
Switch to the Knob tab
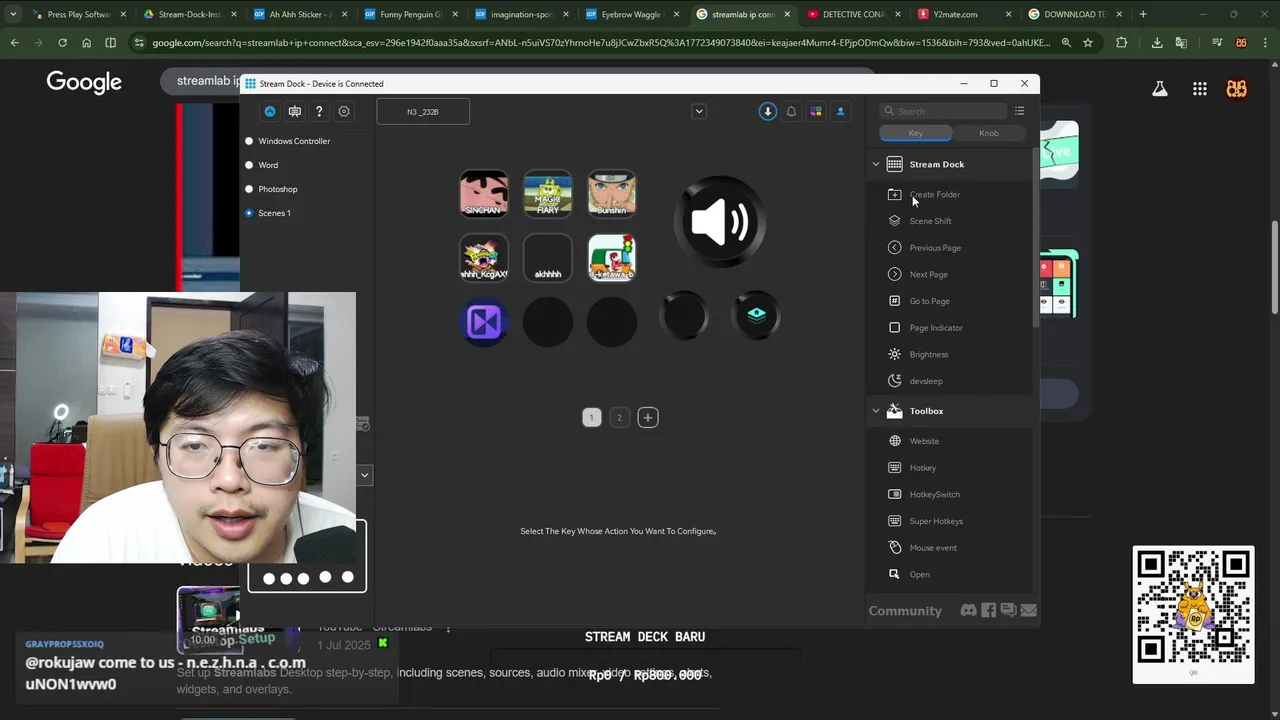[x=988, y=133]
